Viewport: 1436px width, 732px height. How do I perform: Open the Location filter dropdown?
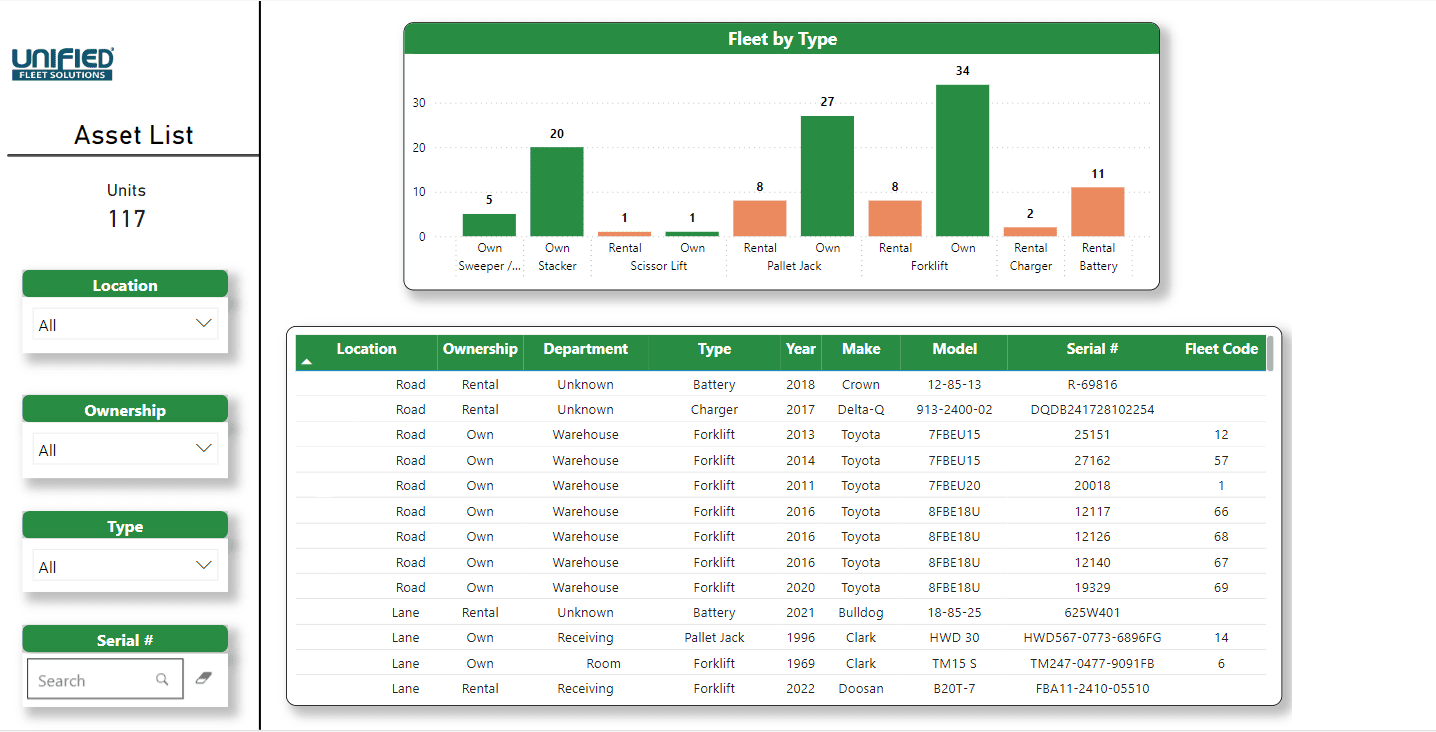[125, 324]
